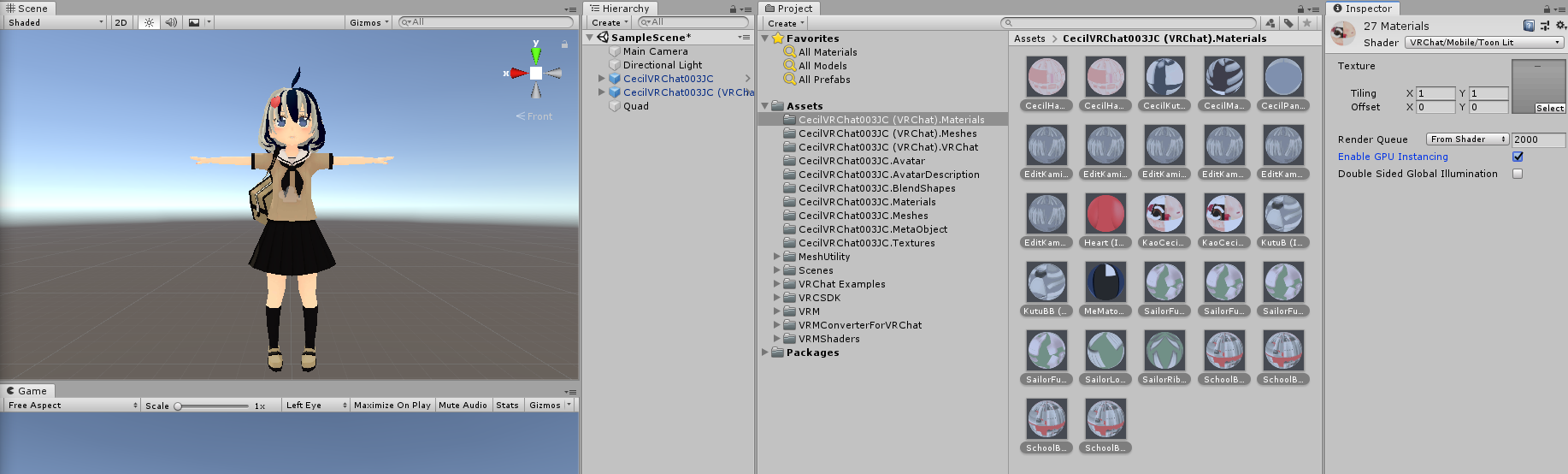This screenshot has width=1568, height=474.
Task: Click Scene view search field
Action: click(x=486, y=22)
